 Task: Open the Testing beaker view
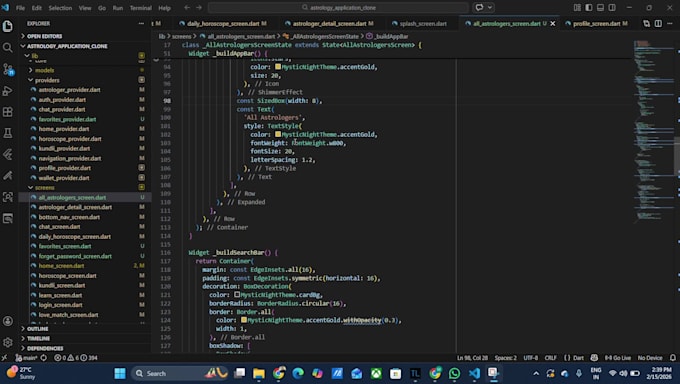[x=7, y=133]
